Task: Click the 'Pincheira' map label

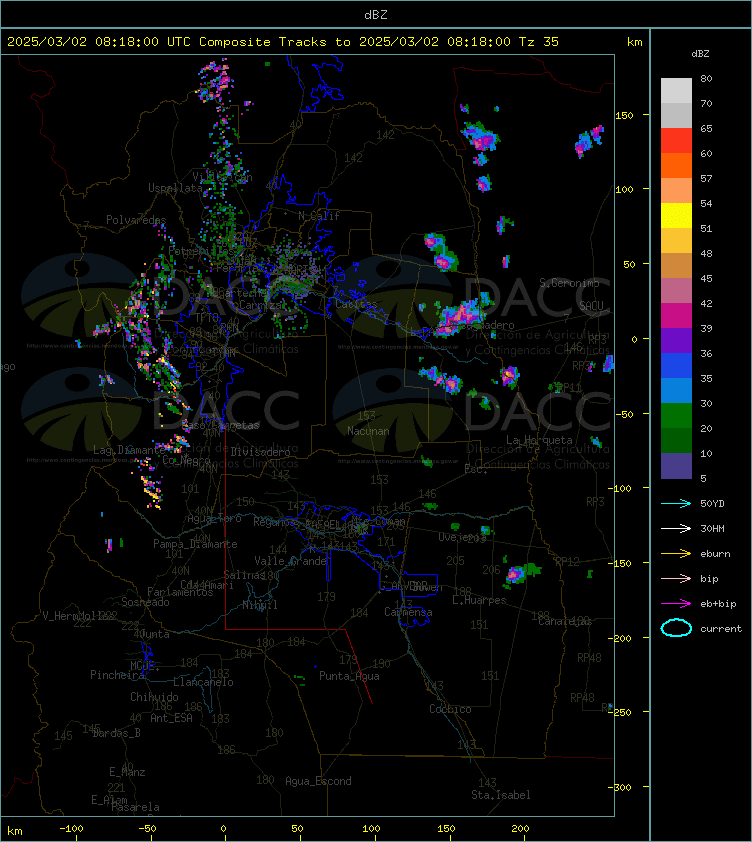Action: [117, 674]
